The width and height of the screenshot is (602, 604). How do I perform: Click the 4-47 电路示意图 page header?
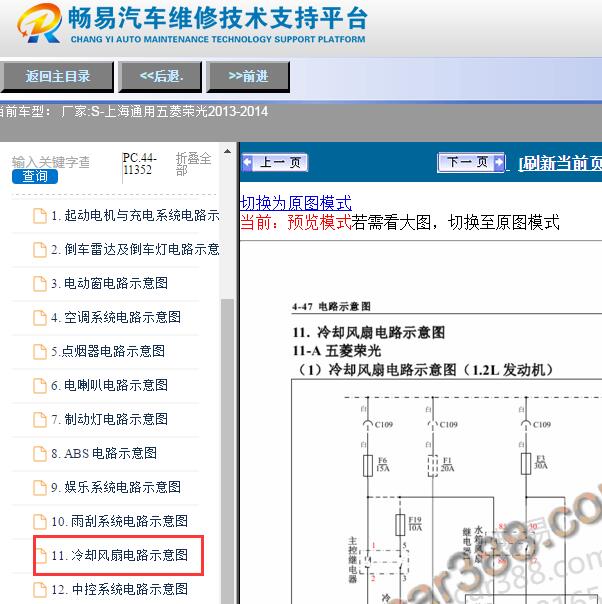pyautogui.click(x=331, y=307)
